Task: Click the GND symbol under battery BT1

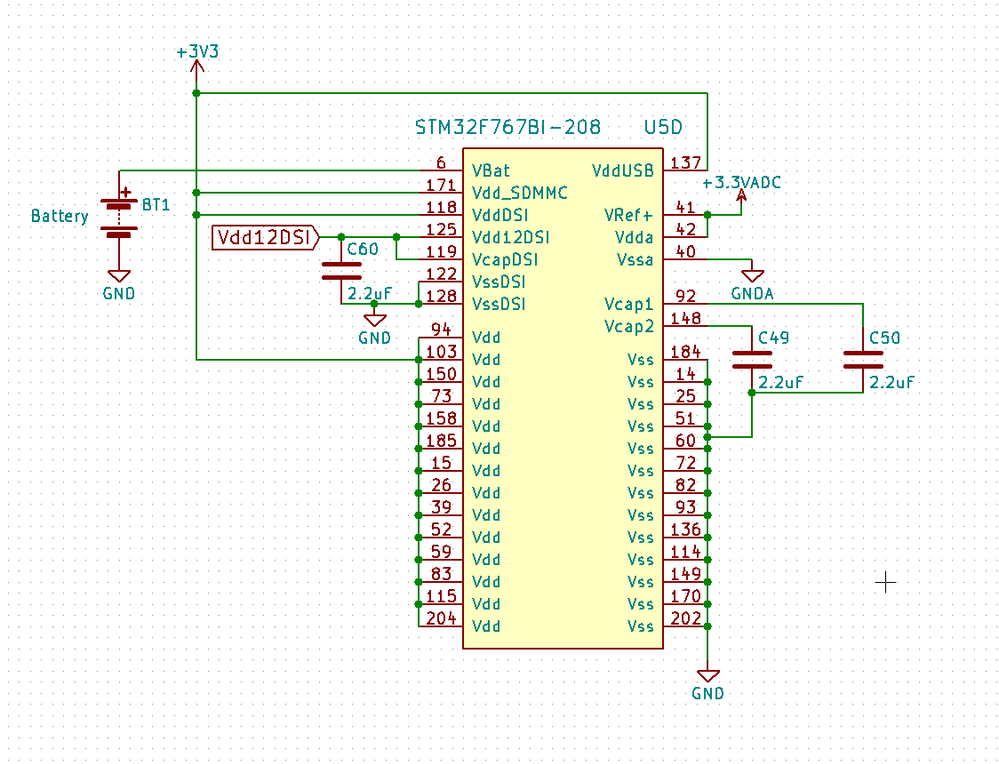Action: click(119, 285)
